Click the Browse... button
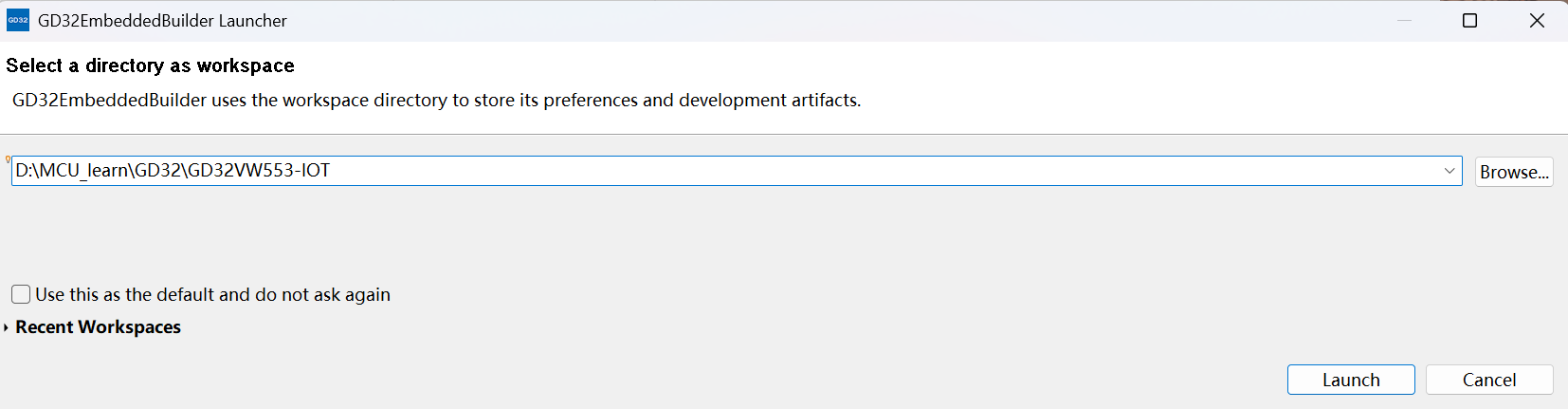Image resolution: width=1568 pixels, height=409 pixels. click(x=1514, y=172)
